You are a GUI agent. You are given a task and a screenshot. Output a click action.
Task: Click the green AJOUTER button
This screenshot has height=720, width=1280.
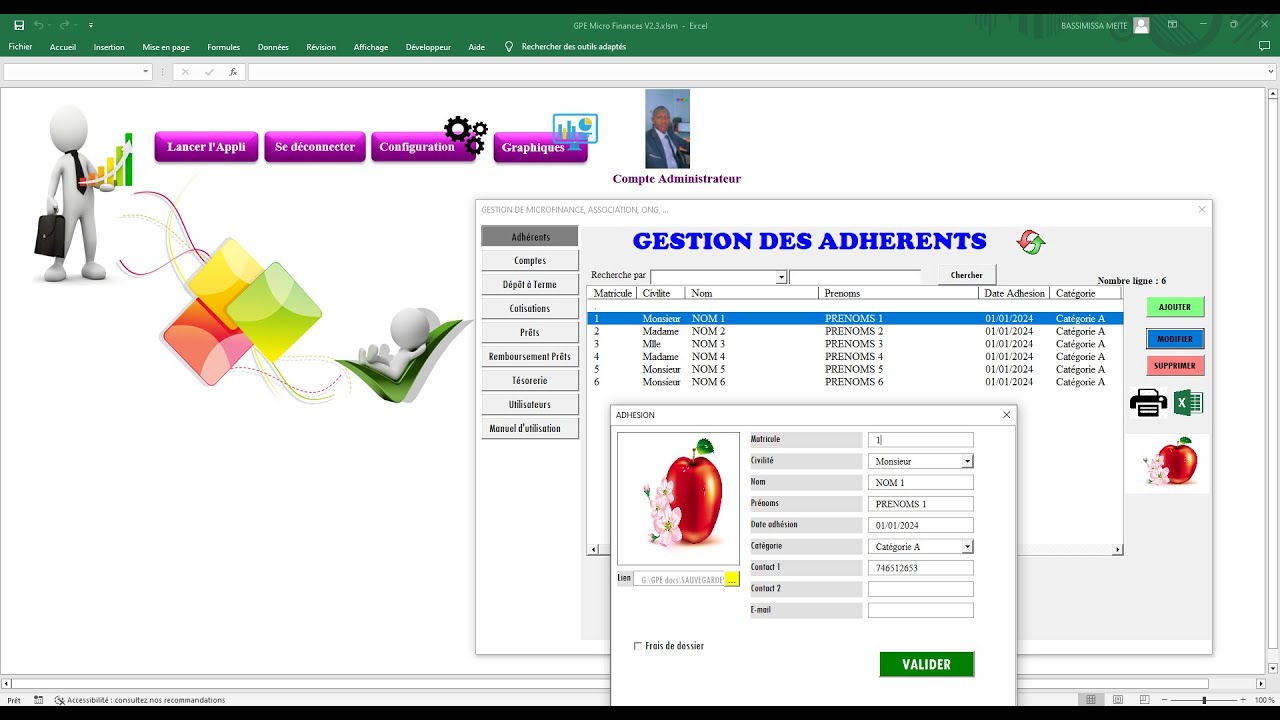click(1175, 307)
